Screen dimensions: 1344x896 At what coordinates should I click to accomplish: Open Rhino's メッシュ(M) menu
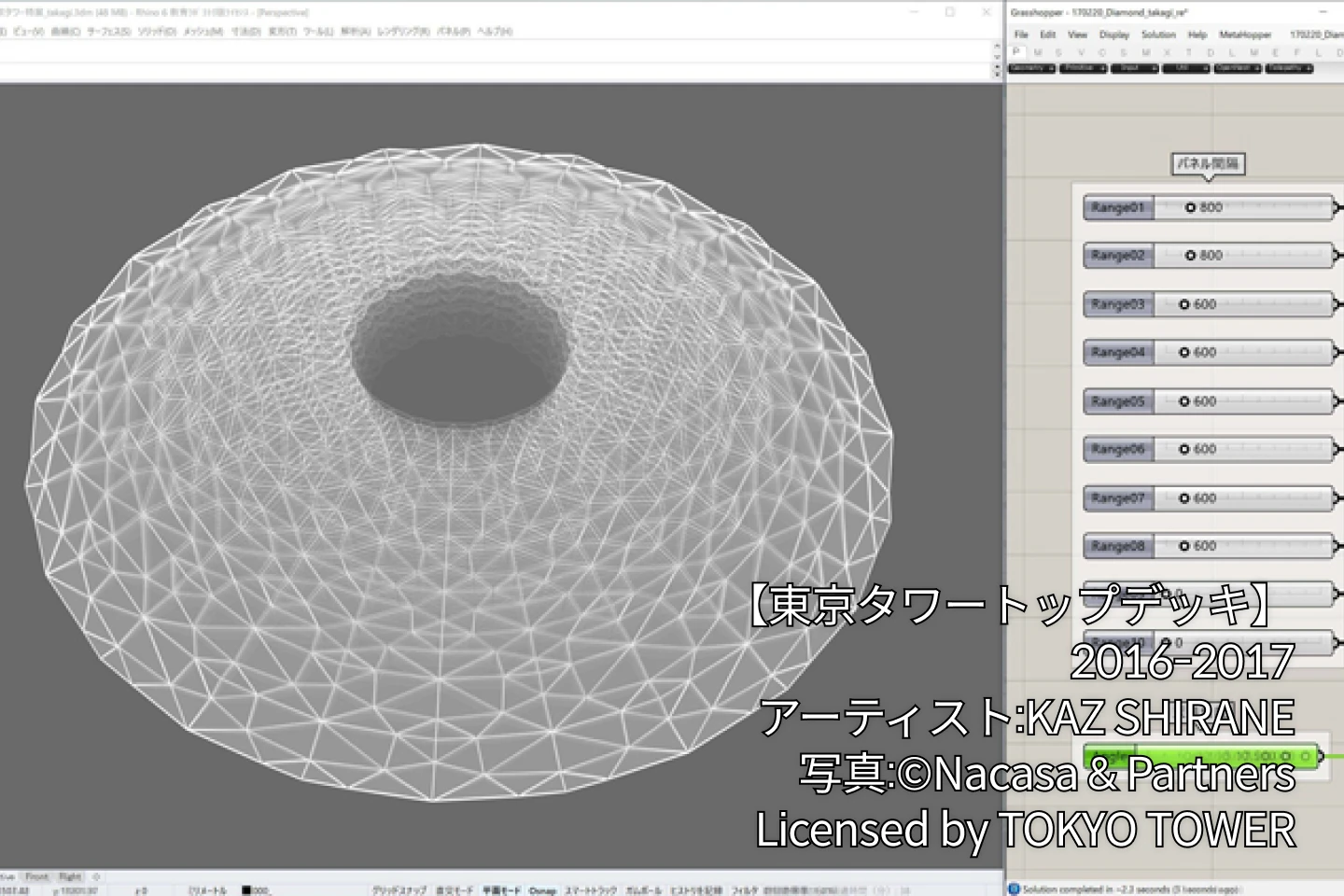[203, 32]
